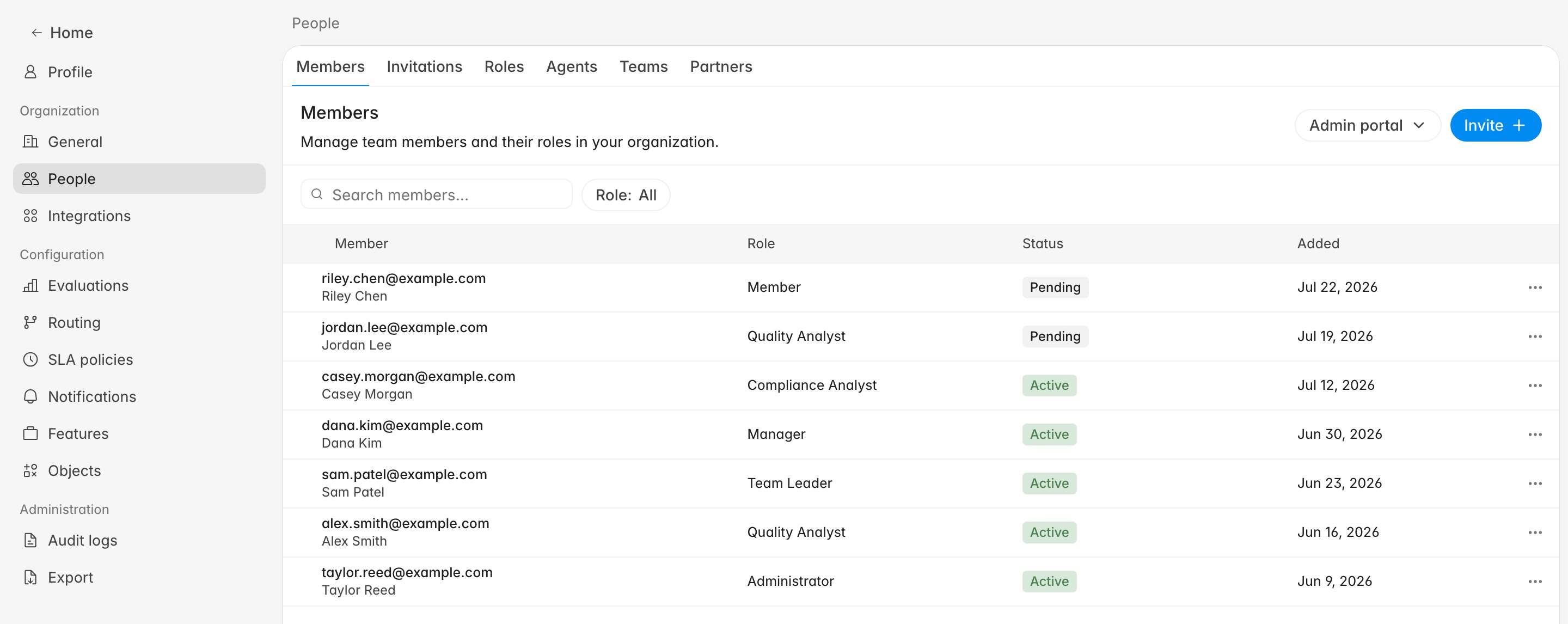Click the Objects shapes icon
1568x624 pixels.
[x=30, y=470]
